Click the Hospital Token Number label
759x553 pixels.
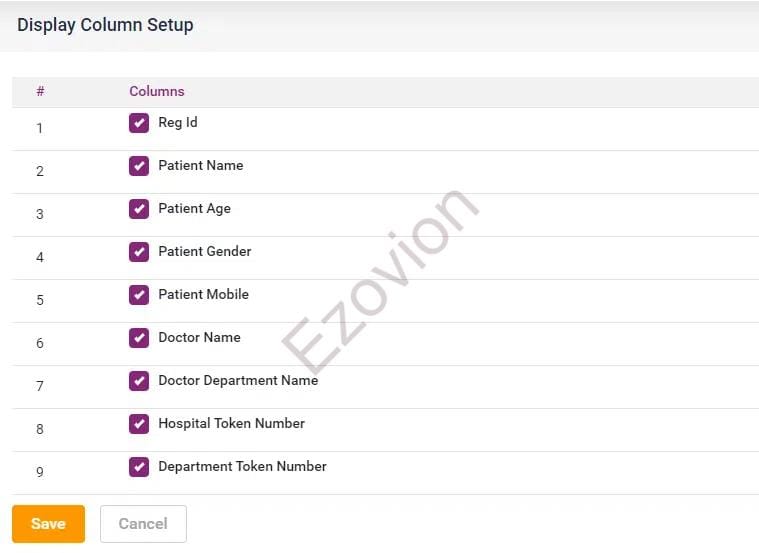click(x=231, y=424)
